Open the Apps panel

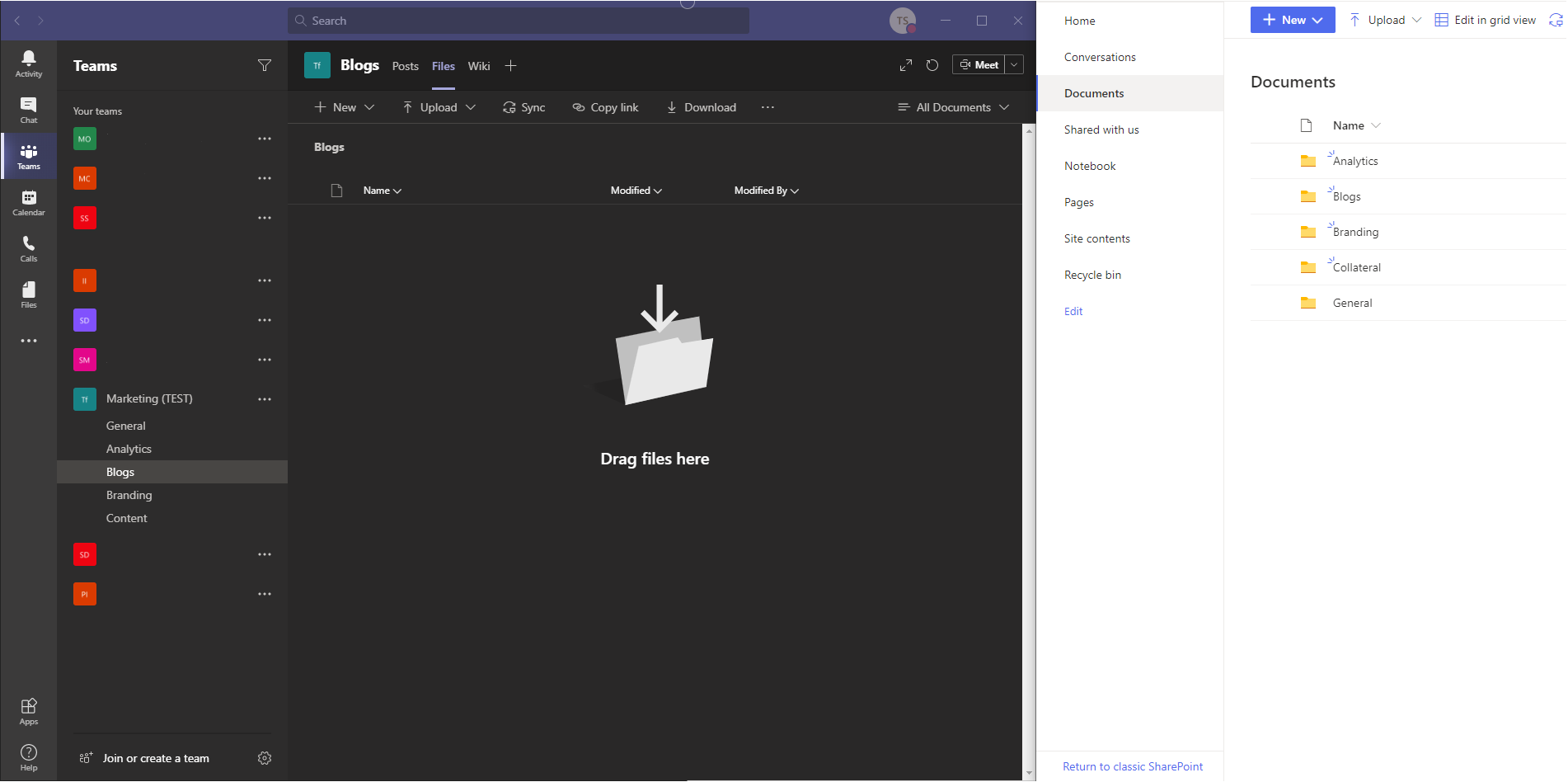pyautogui.click(x=28, y=708)
